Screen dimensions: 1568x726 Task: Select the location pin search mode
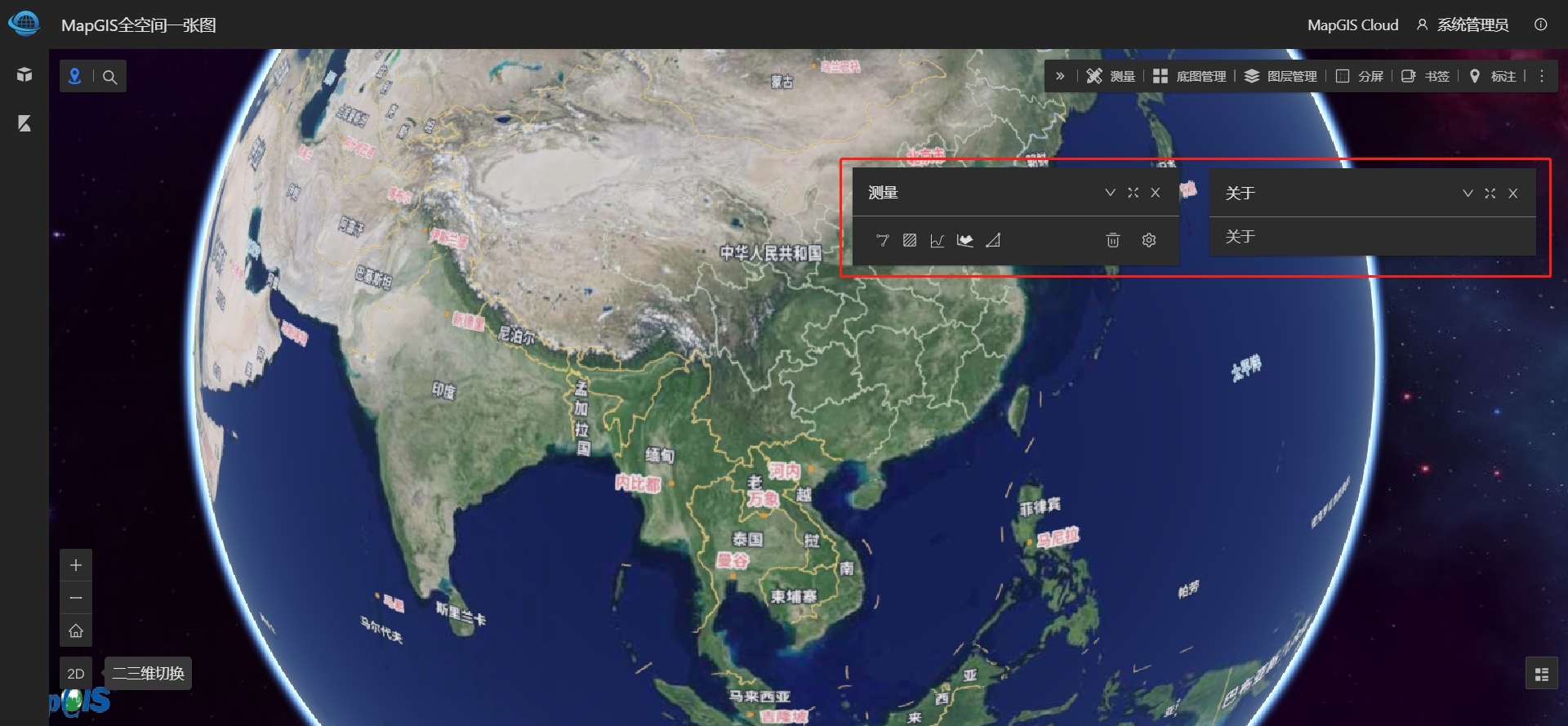pos(75,76)
